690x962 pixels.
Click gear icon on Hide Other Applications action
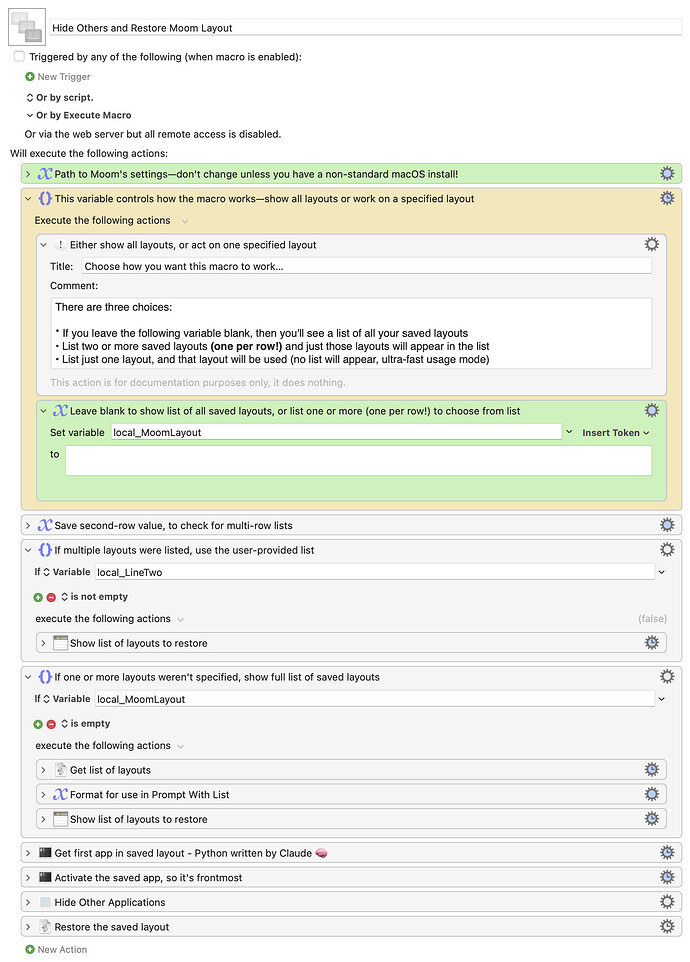(667, 902)
